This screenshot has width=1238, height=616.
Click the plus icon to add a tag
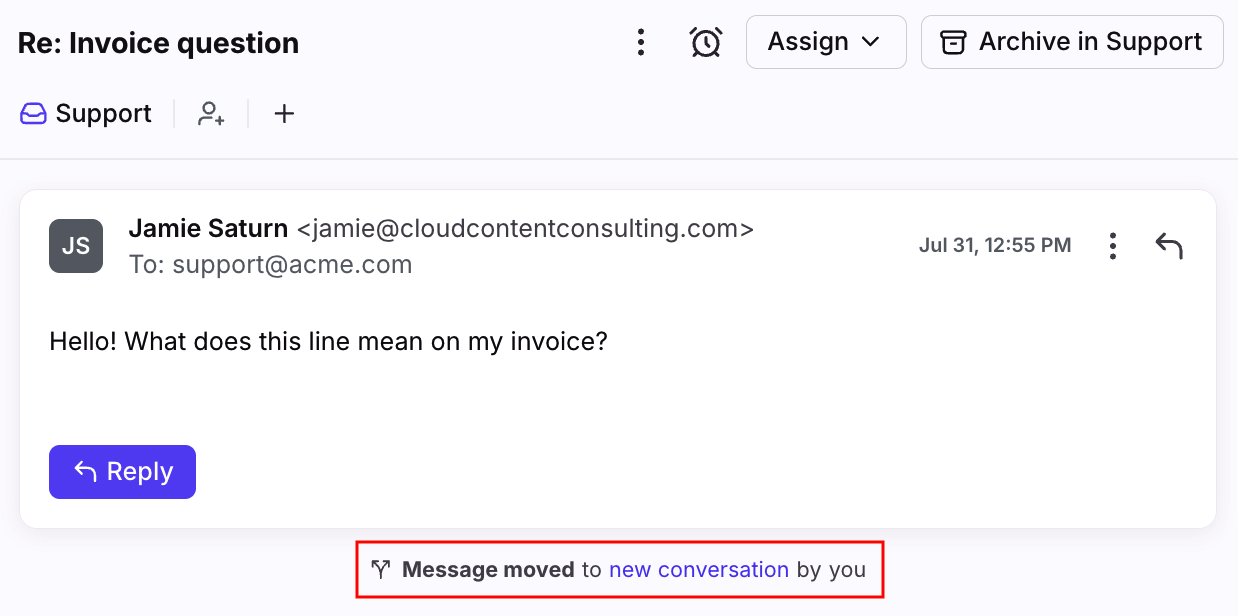click(285, 114)
